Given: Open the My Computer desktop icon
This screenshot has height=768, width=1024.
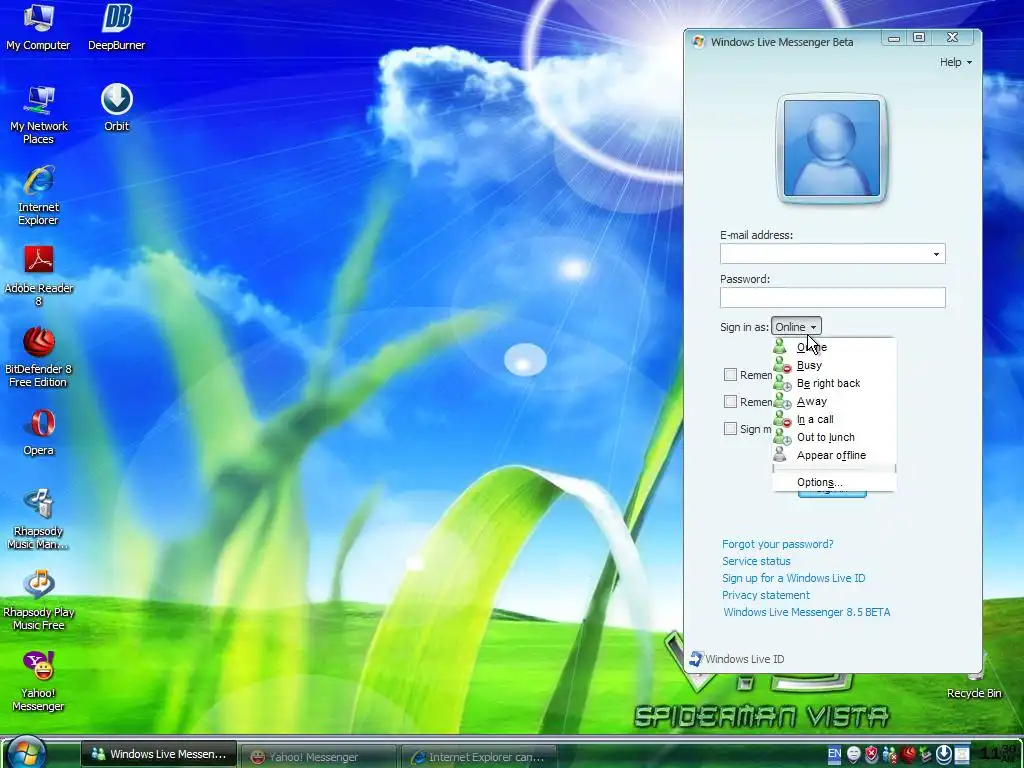Looking at the screenshot, I should 38,27.
